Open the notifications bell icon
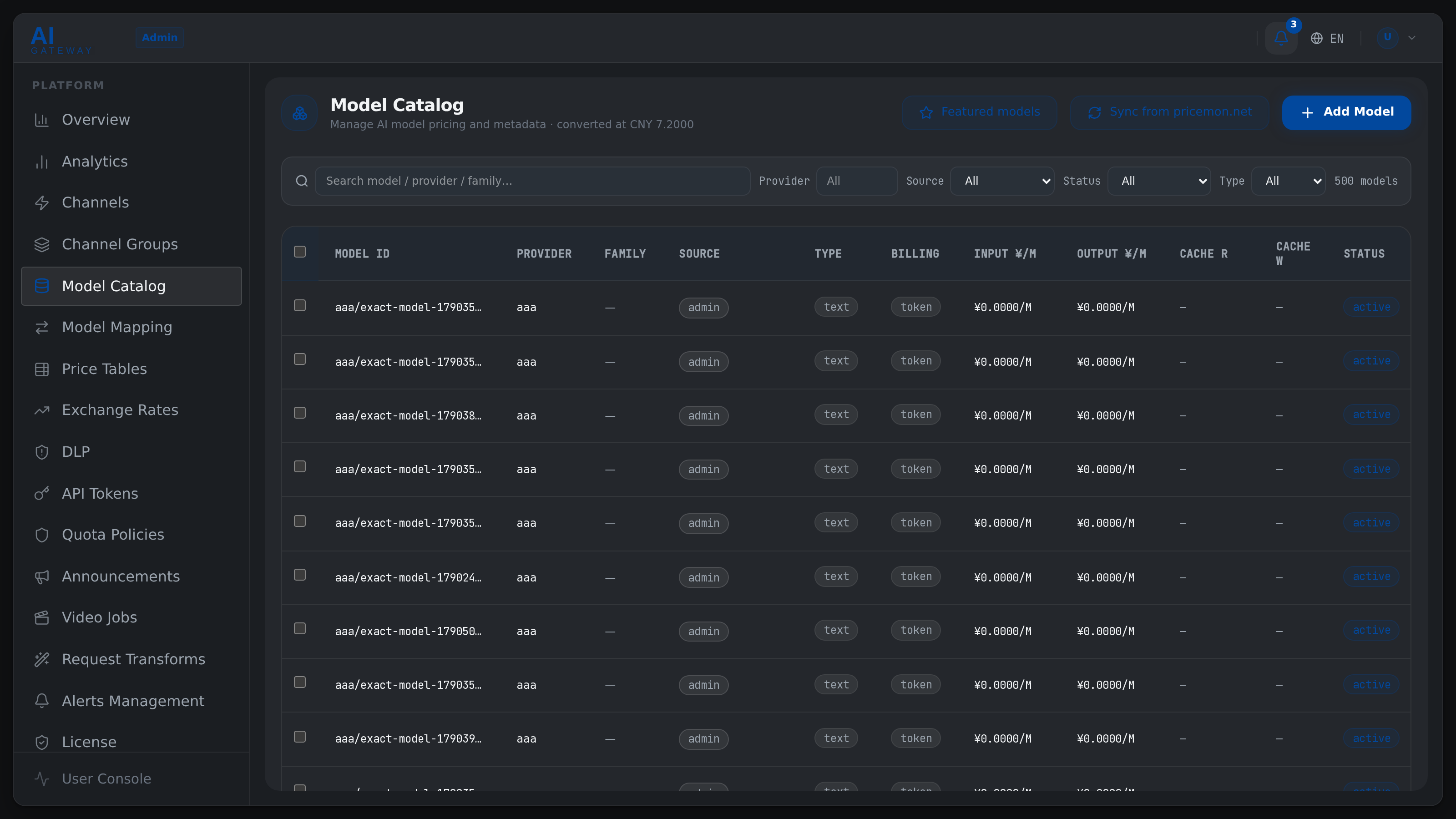This screenshot has height=819, width=1456. 1281,38
